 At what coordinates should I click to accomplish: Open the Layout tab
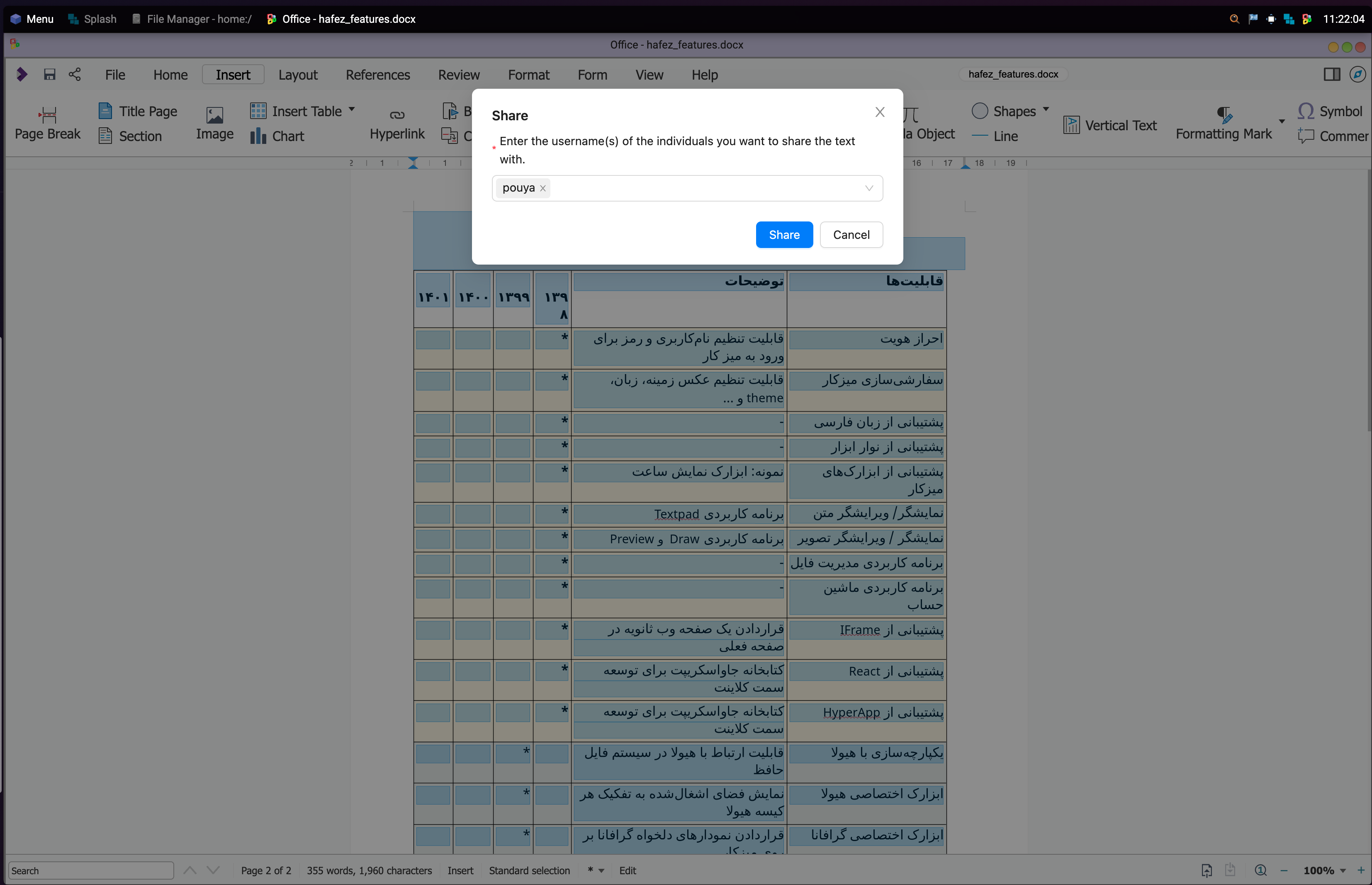(x=298, y=75)
